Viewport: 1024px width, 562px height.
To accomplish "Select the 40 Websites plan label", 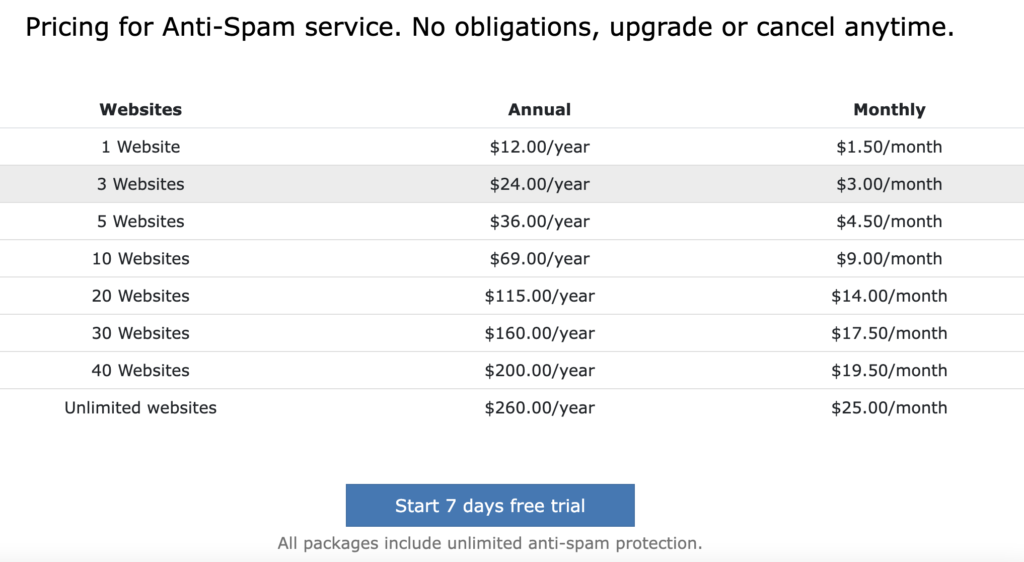I will [140, 370].
